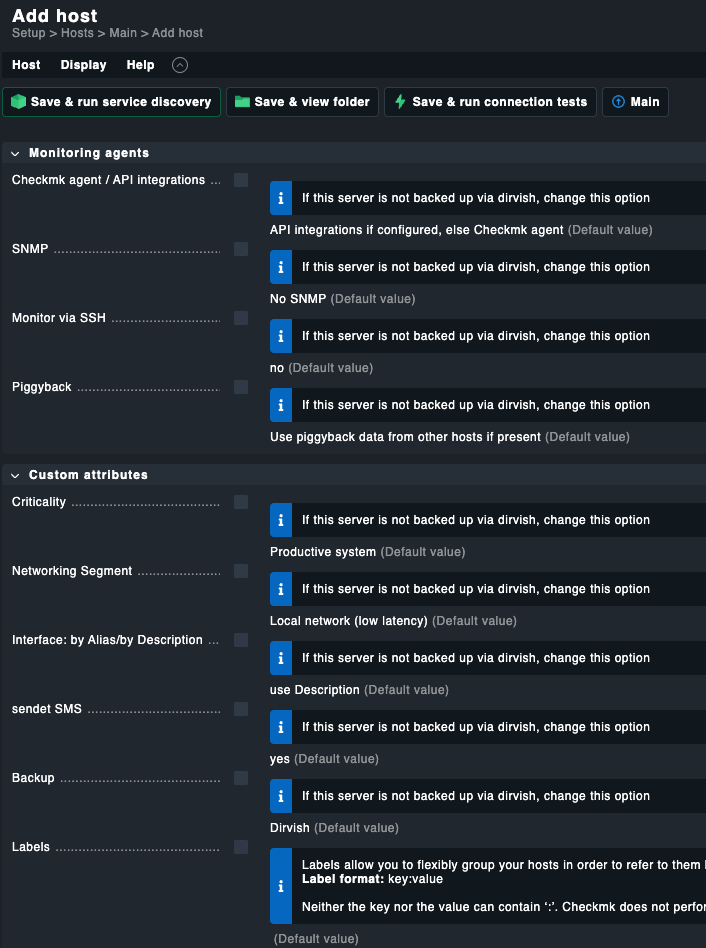Click Save & run connection tests button
The image size is (706, 948).
(490, 102)
